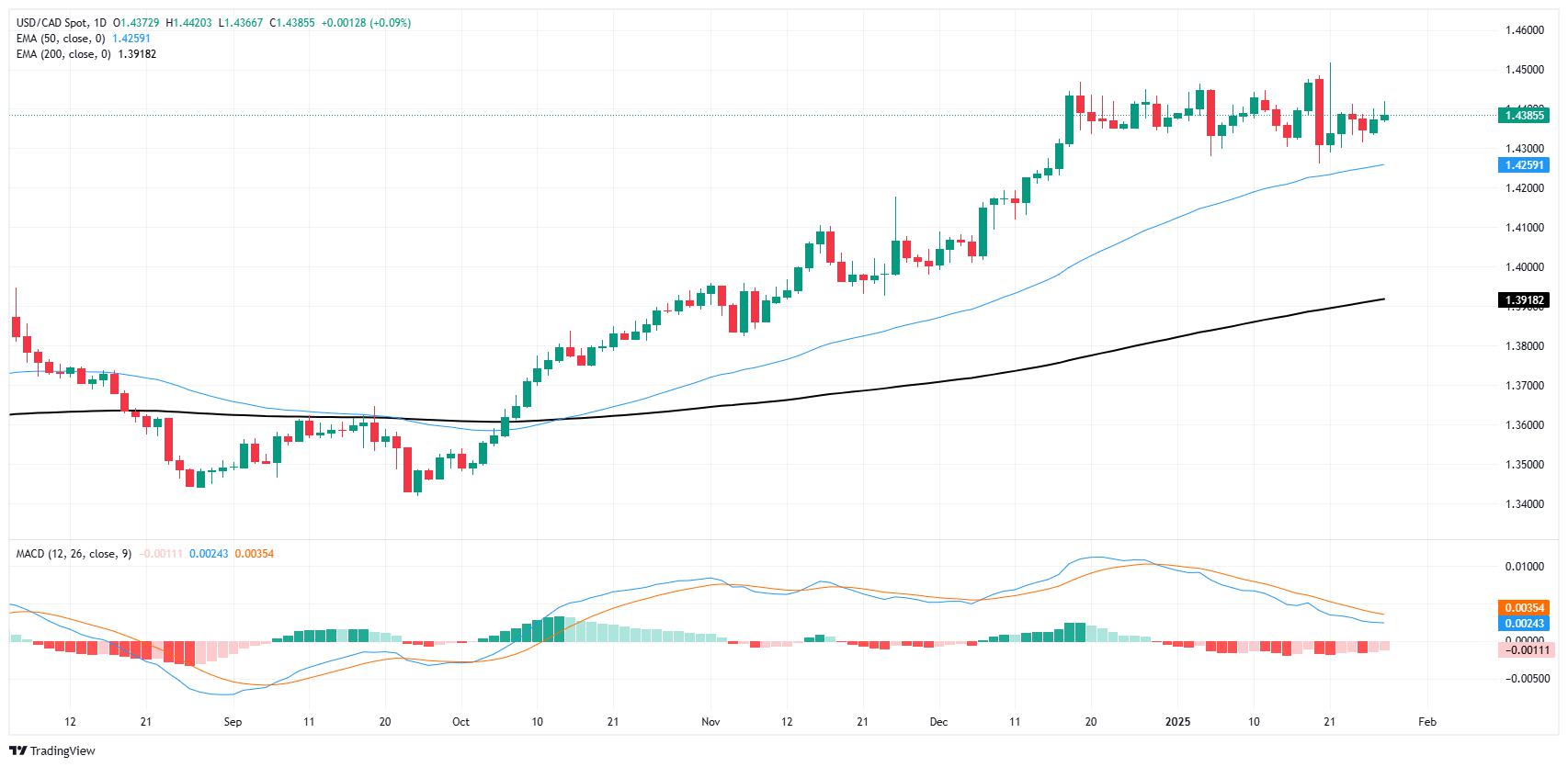Click the black EMA 200 value tag 1.39182
The width and height of the screenshot is (1568, 767).
(x=1523, y=300)
